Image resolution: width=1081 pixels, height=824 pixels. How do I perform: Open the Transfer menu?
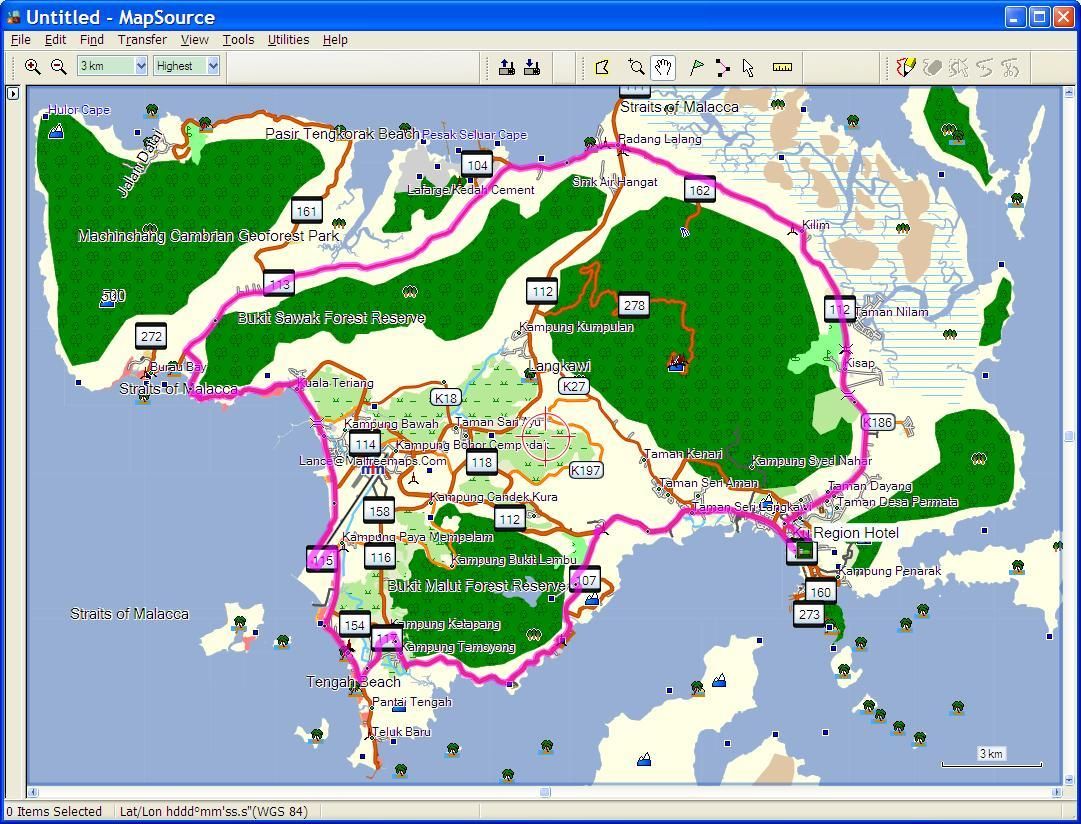[142, 39]
